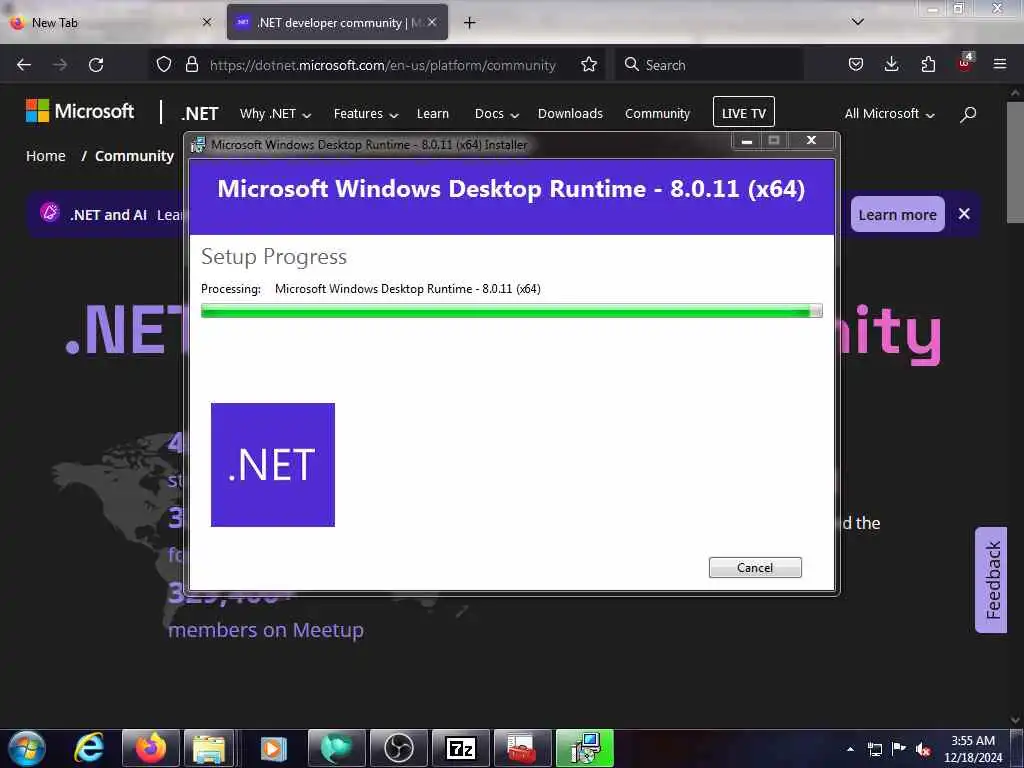Click the site search magnifier icon
Viewport: 1024px width, 768px height.
pyautogui.click(x=968, y=114)
